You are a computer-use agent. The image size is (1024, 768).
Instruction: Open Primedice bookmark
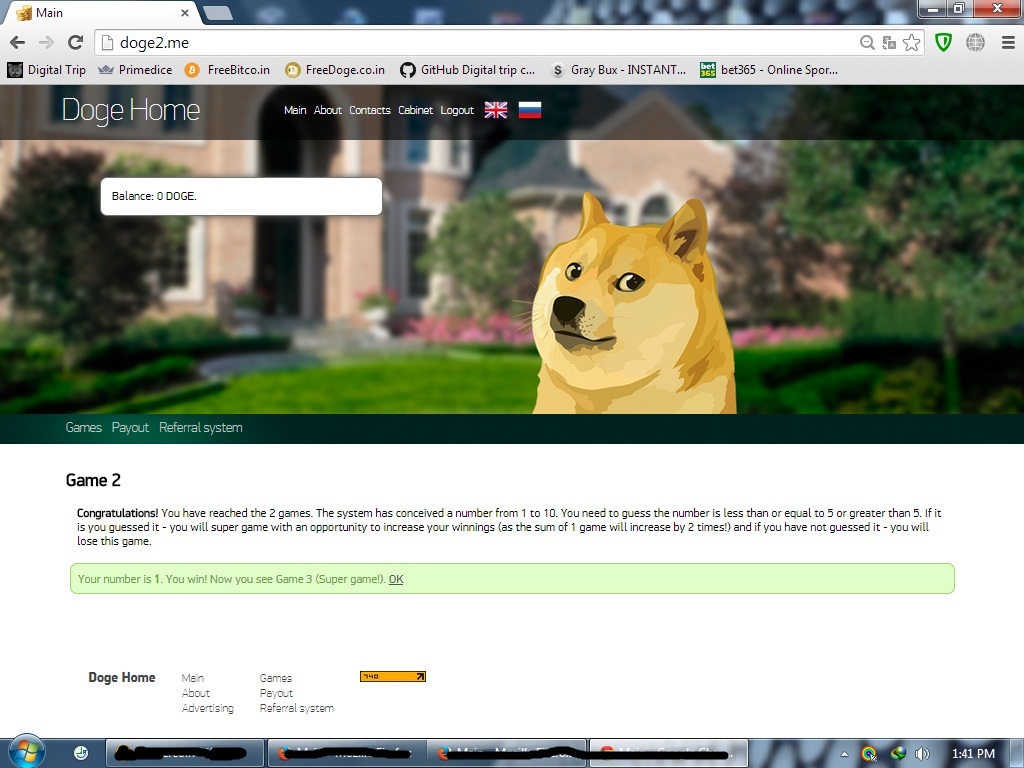point(135,70)
